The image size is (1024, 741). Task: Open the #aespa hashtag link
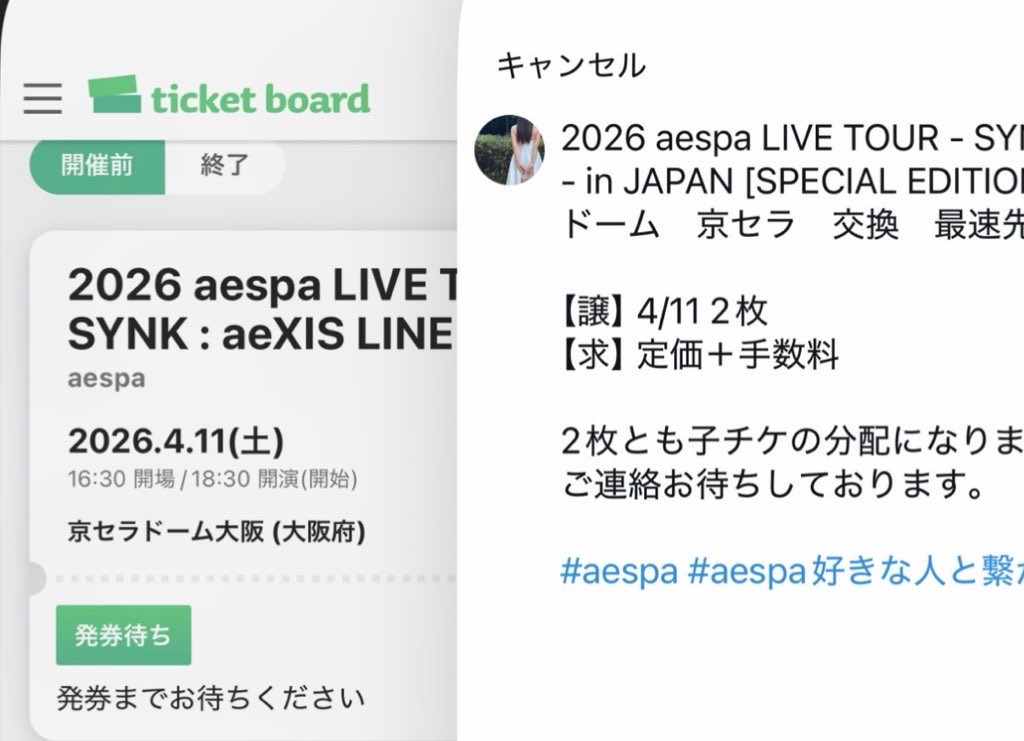click(x=620, y=571)
